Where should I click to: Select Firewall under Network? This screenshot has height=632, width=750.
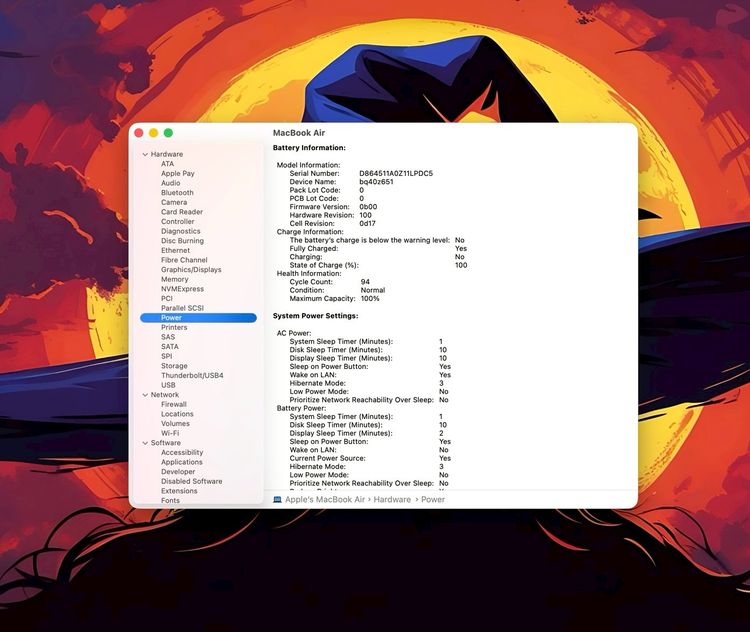tap(174, 404)
